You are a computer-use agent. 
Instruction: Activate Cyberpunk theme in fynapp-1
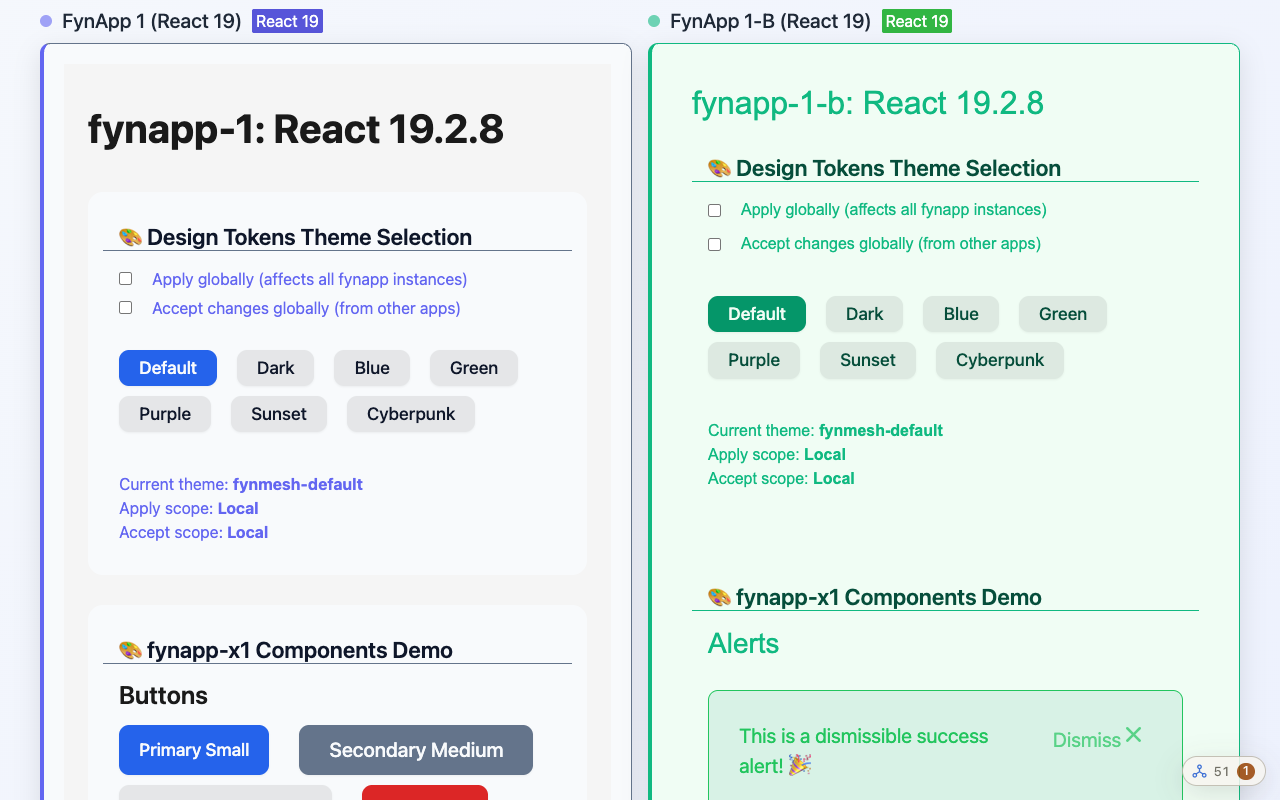click(411, 414)
